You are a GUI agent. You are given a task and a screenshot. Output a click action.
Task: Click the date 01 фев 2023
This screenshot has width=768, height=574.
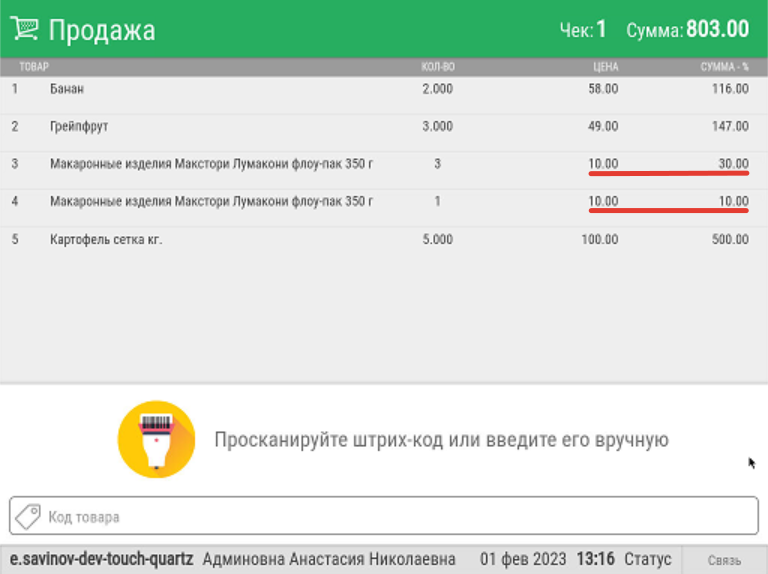pos(523,559)
